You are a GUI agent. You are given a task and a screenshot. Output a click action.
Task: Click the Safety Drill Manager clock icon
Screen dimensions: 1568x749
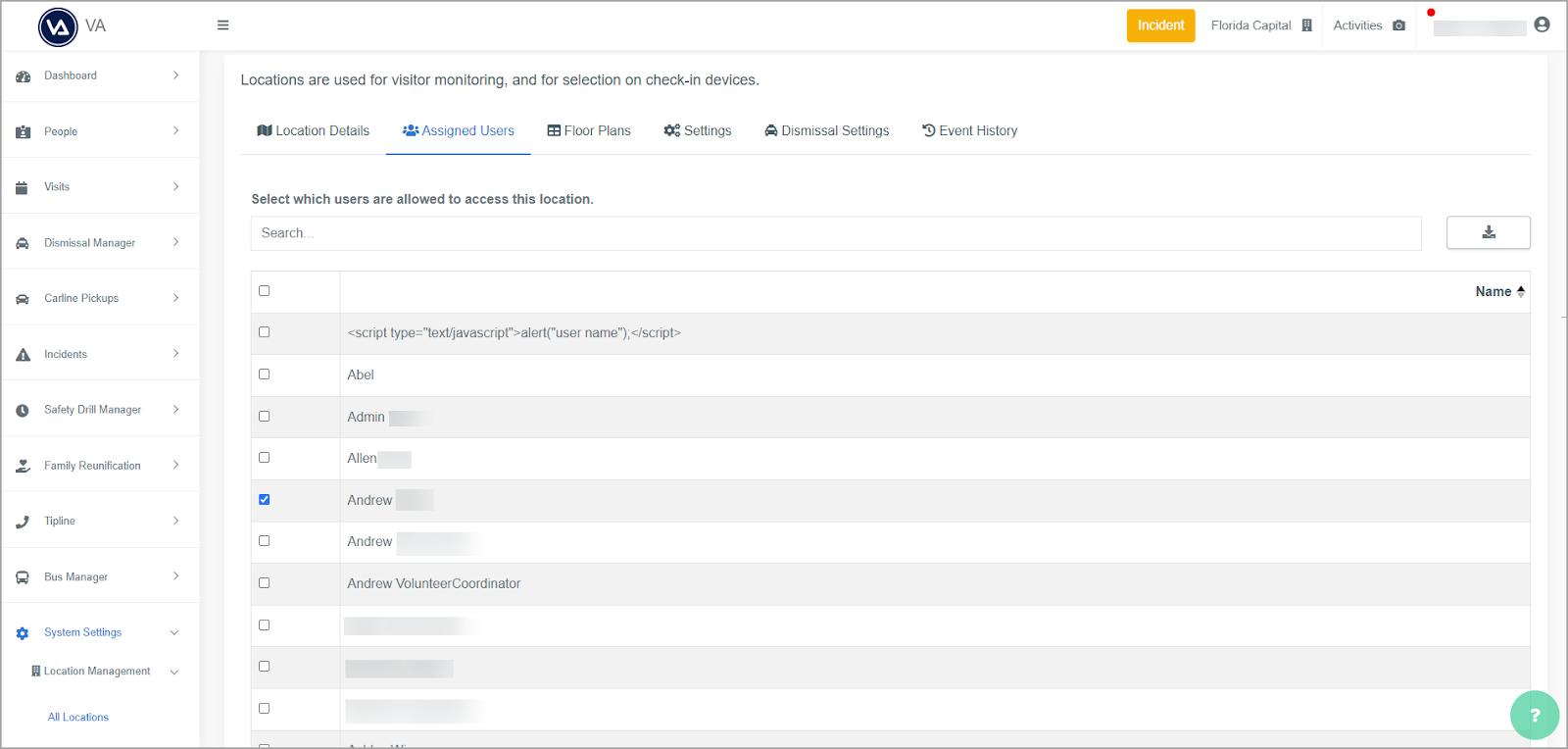click(23, 411)
